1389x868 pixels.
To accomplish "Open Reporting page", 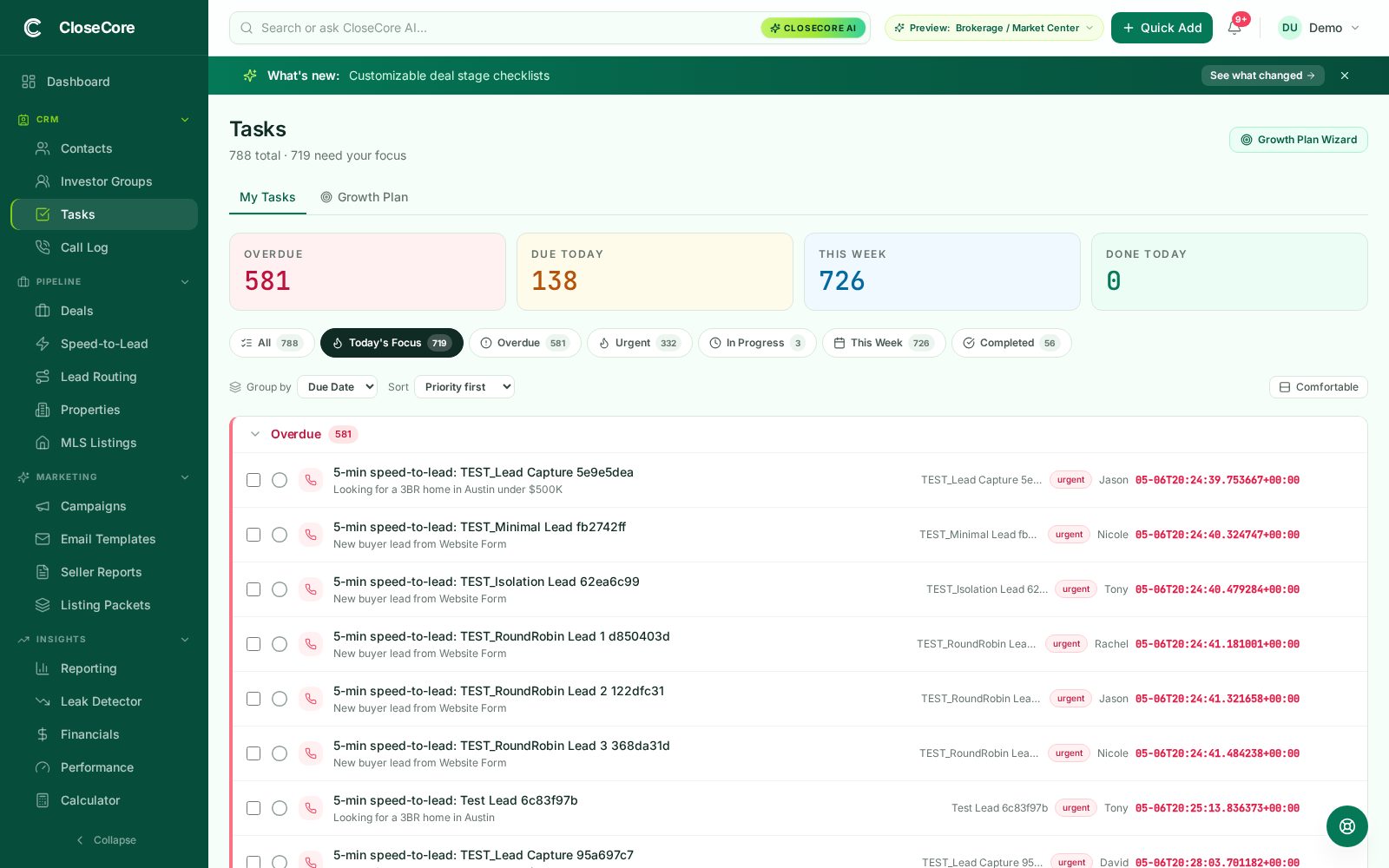I will click(104, 668).
